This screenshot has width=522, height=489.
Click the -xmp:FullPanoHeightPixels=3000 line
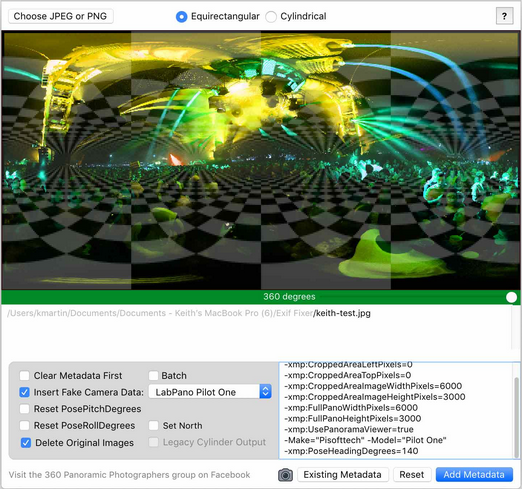pos(353,418)
